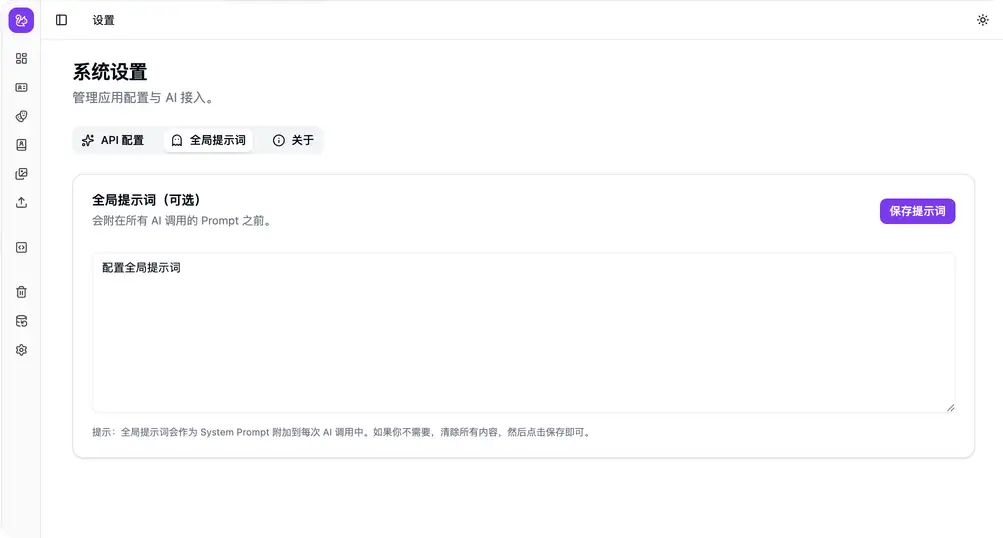Open the settings gear icon in sidebar
This screenshot has width=1003, height=538.
[x=21, y=350]
